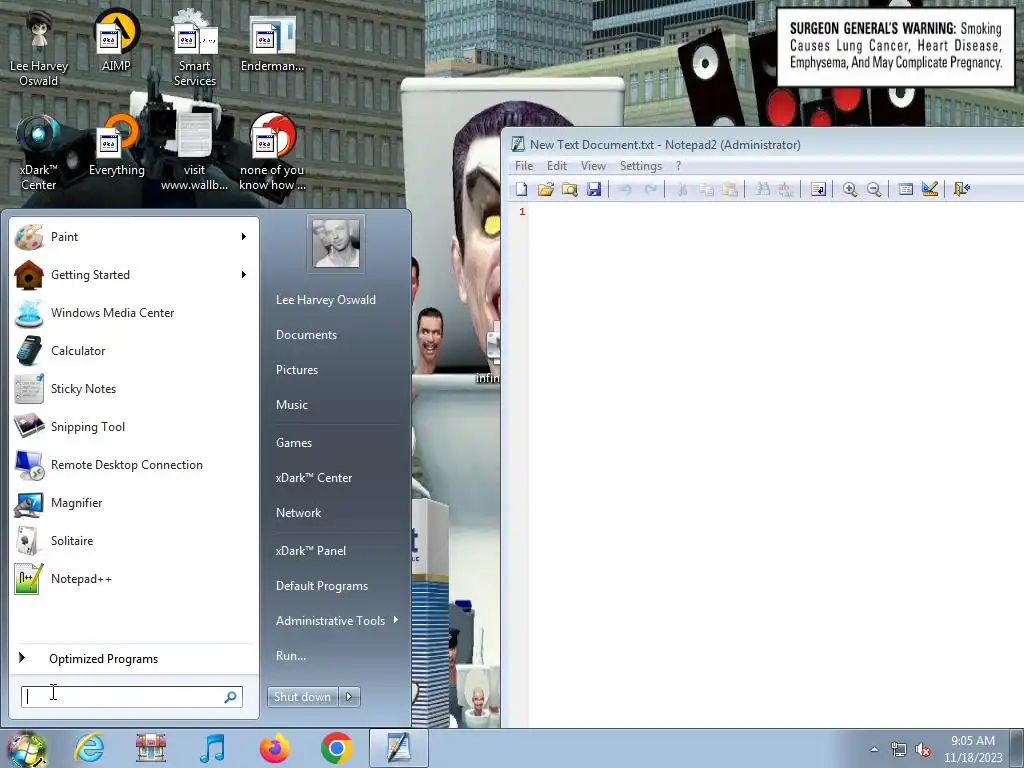The width and height of the screenshot is (1024, 768).
Task: Click the customize schemes icon in Notepad2
Action: coord(930,189)
